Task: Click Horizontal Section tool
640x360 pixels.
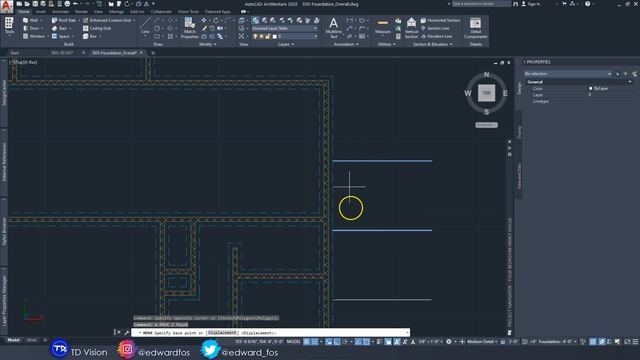Action: click(440, 20)
